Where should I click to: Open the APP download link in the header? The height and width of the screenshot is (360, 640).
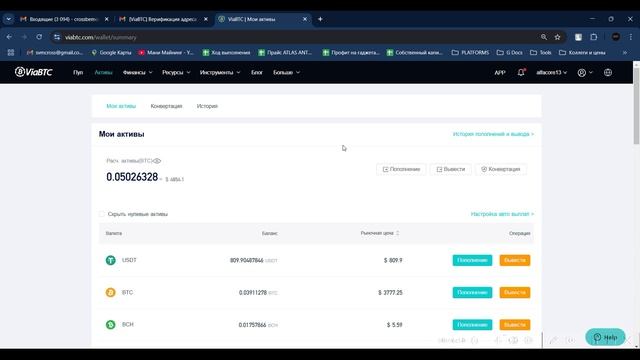click(x=500, y=72)
